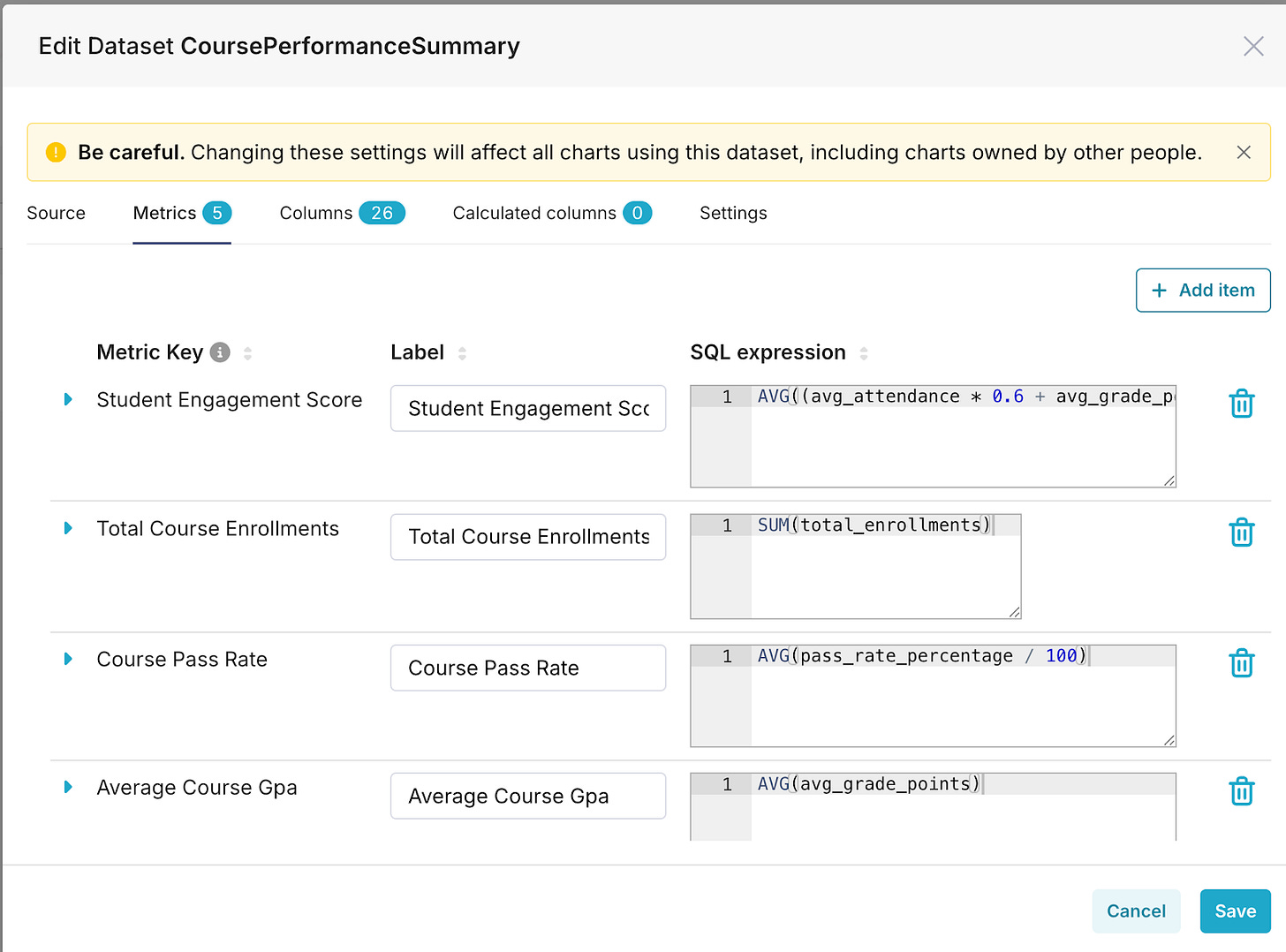This screenshot has width=1286, height=952.
Task: Sort metrics by Metric Key column
Action: click(x=247, y=353)
